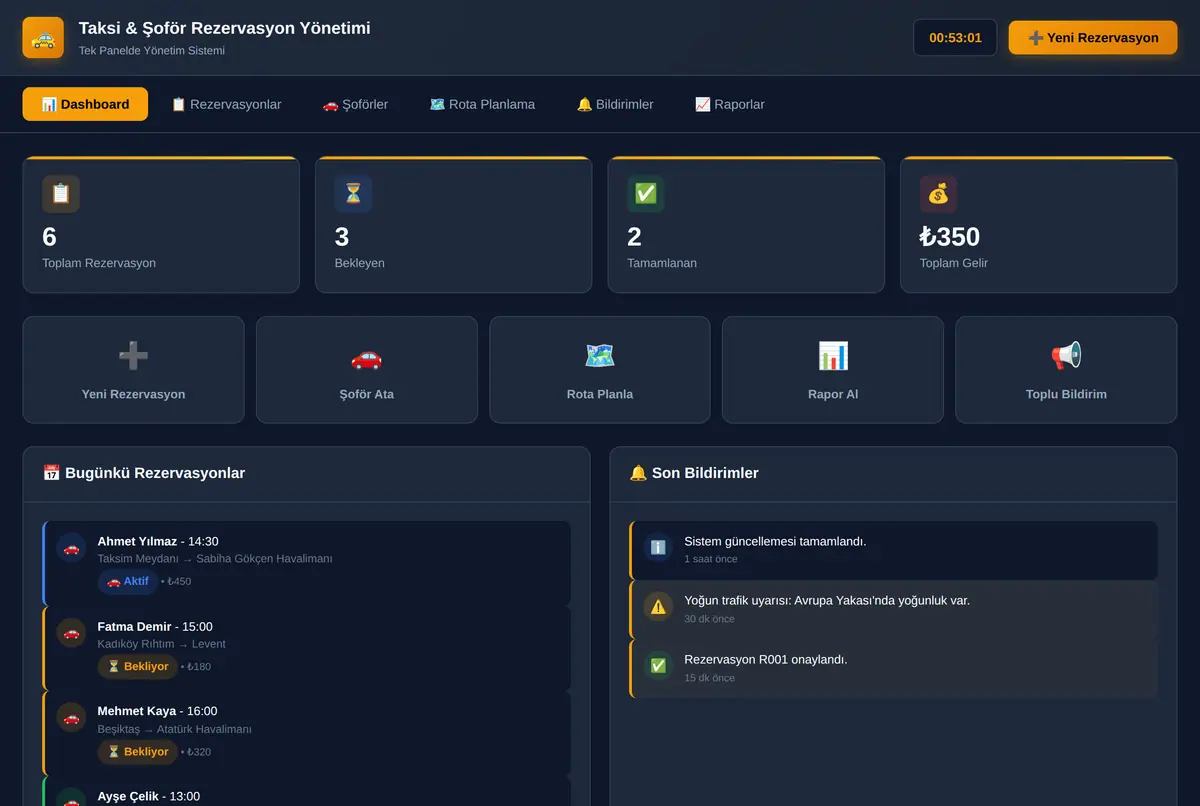Click the 'Yoğun trafik uyarısı' notification text
This screenshot has height=806, width=1200.
pos(827,600)
